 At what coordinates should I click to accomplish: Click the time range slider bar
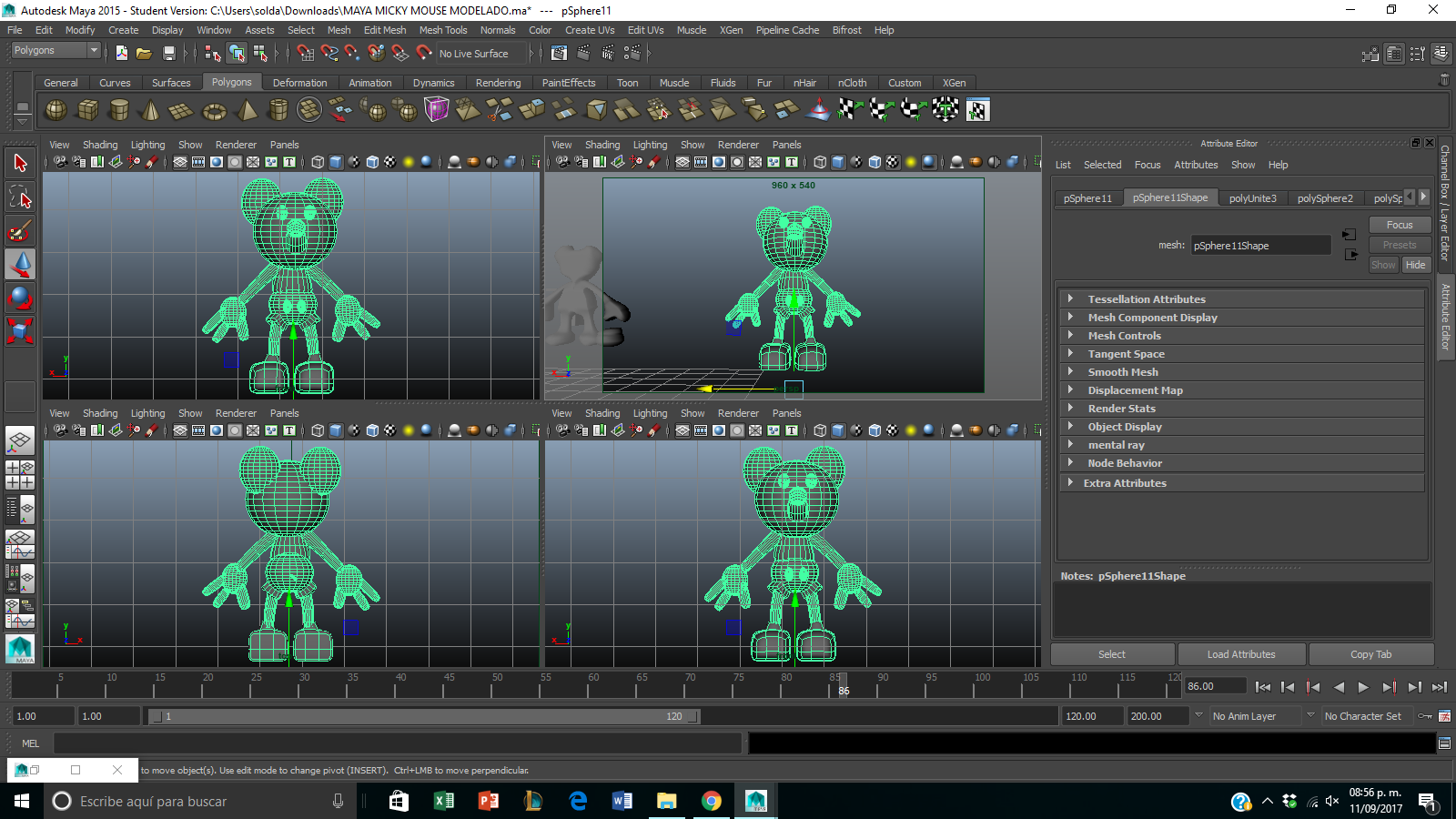pyautogui.click(x=424, y=716)
